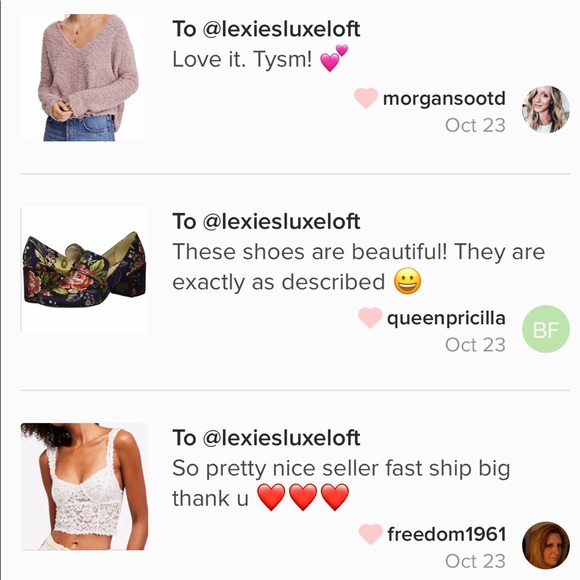
Task: Open the floral shoes listing thumbnail
Action: click(x=84, y=270)
